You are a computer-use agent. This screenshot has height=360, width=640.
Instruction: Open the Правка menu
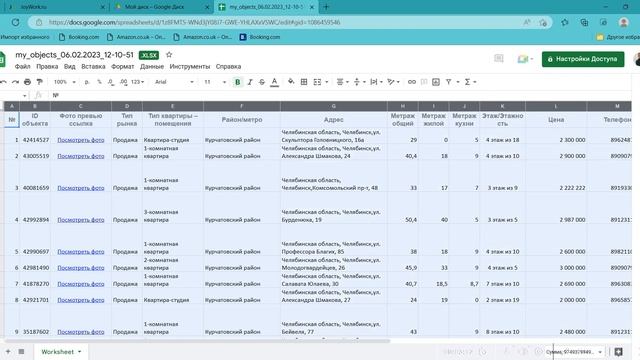[x=47, y=67]
